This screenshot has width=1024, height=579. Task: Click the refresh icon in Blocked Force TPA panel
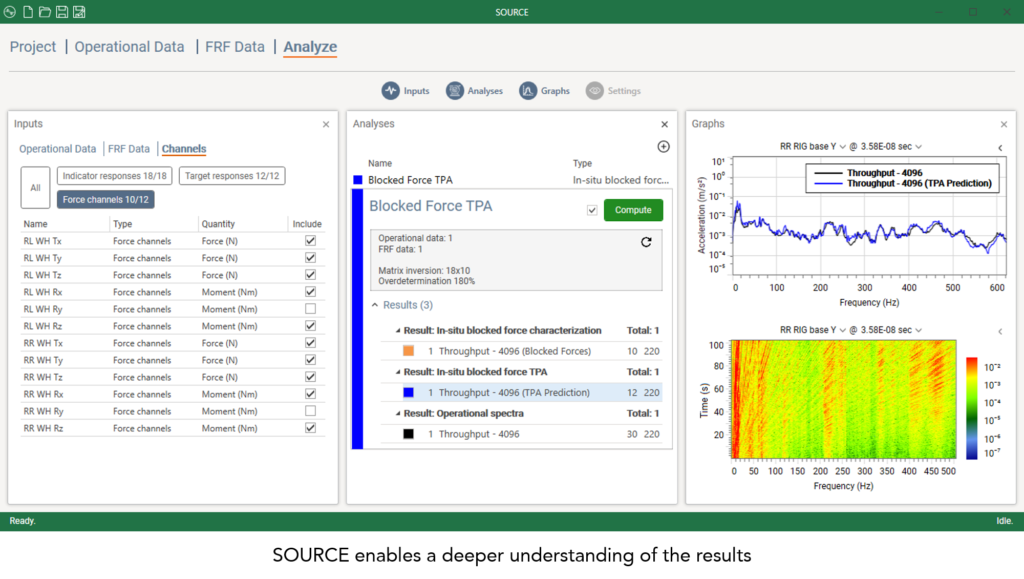click(647, 242)
